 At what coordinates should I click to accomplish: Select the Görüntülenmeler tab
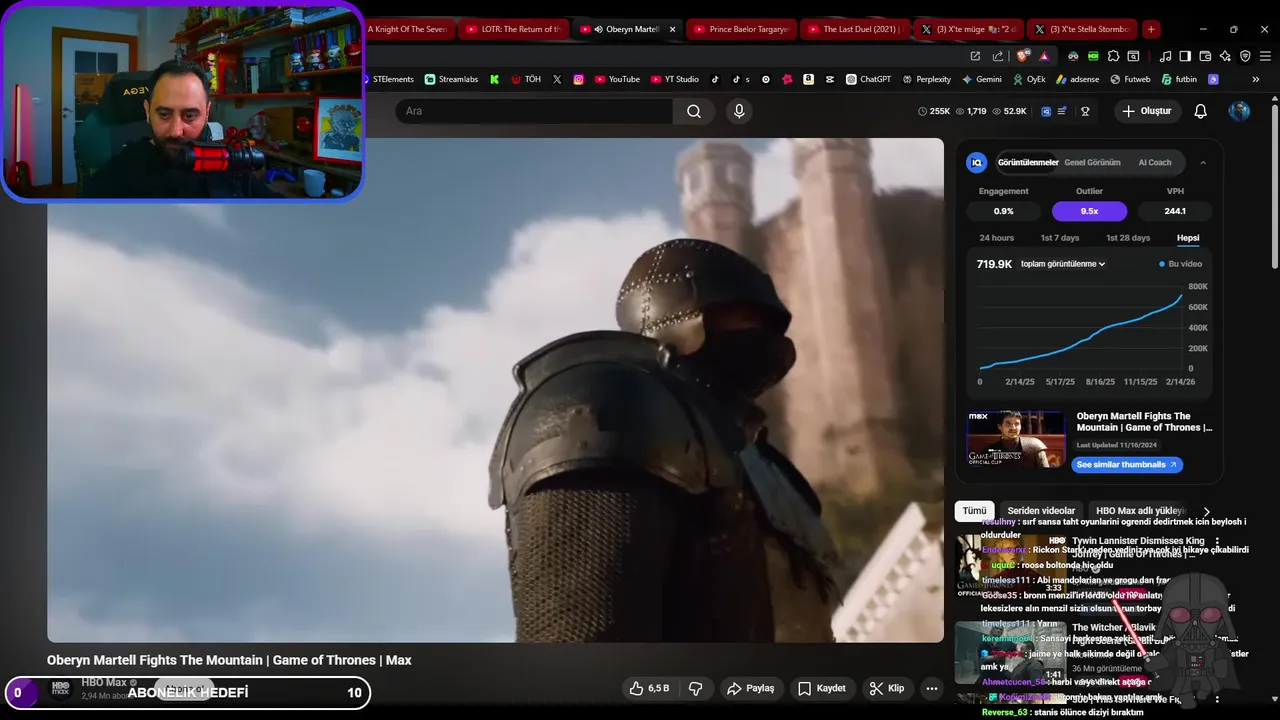tap(1028, 162)
